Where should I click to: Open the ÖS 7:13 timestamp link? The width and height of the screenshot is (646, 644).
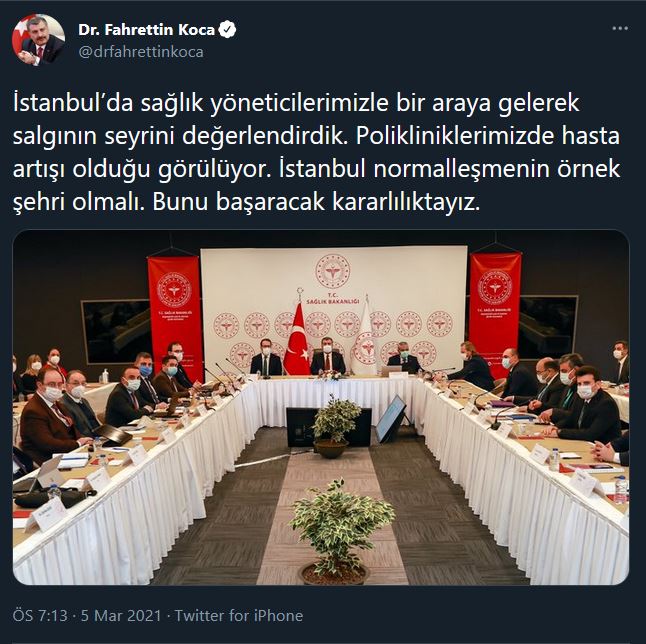point(40,615)
